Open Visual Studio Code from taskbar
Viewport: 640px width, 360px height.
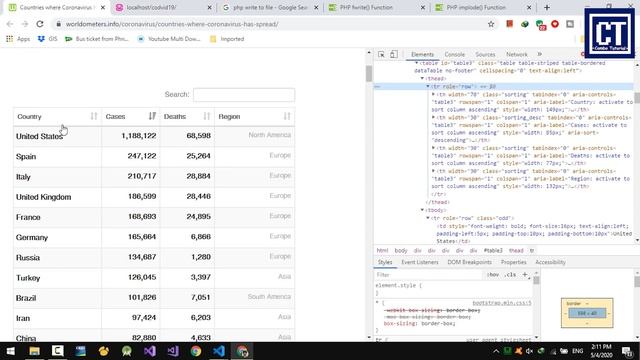tap(219, 351)
